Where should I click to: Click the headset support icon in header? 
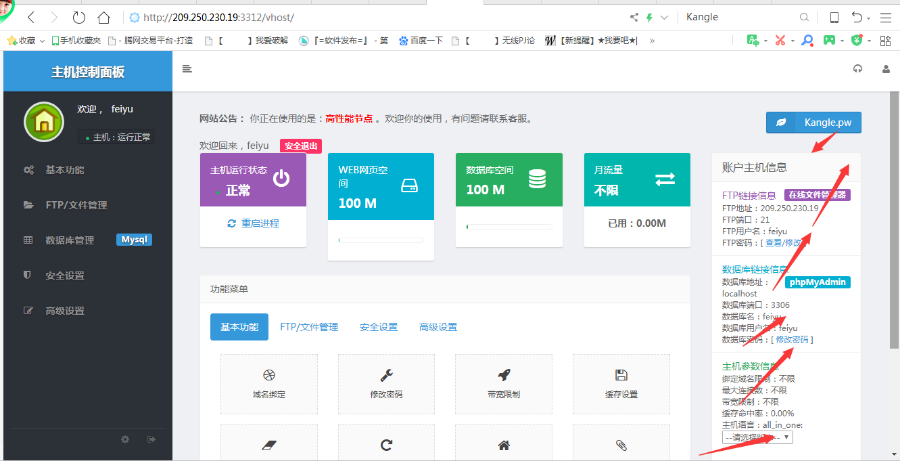click(x=858, y=69)
